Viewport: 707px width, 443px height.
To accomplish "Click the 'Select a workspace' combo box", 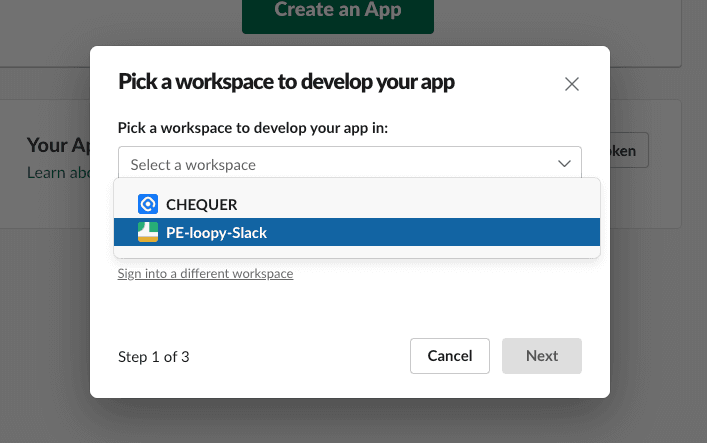I will click(340, 164).
